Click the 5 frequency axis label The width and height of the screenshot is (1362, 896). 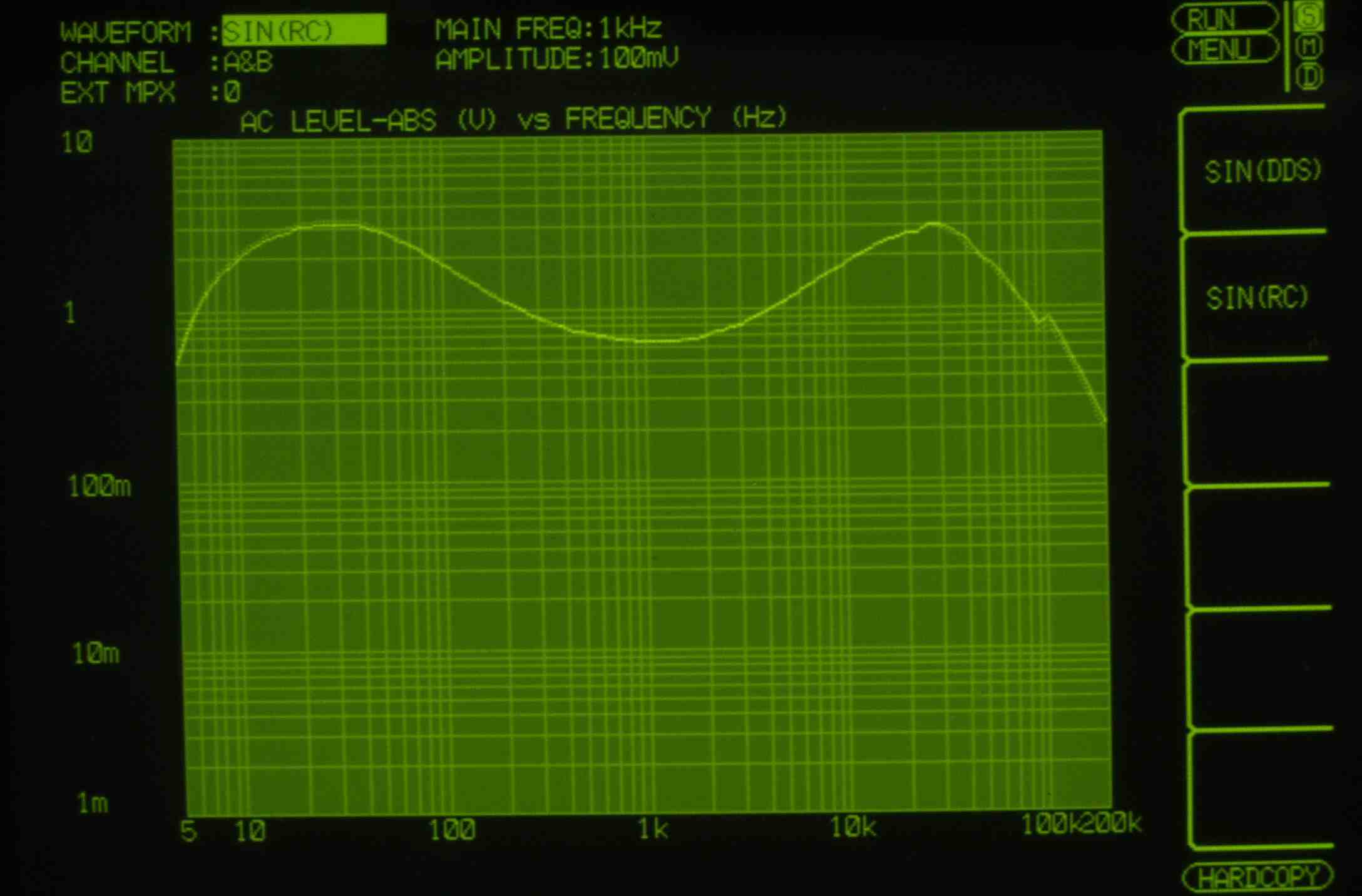[188, 832]
